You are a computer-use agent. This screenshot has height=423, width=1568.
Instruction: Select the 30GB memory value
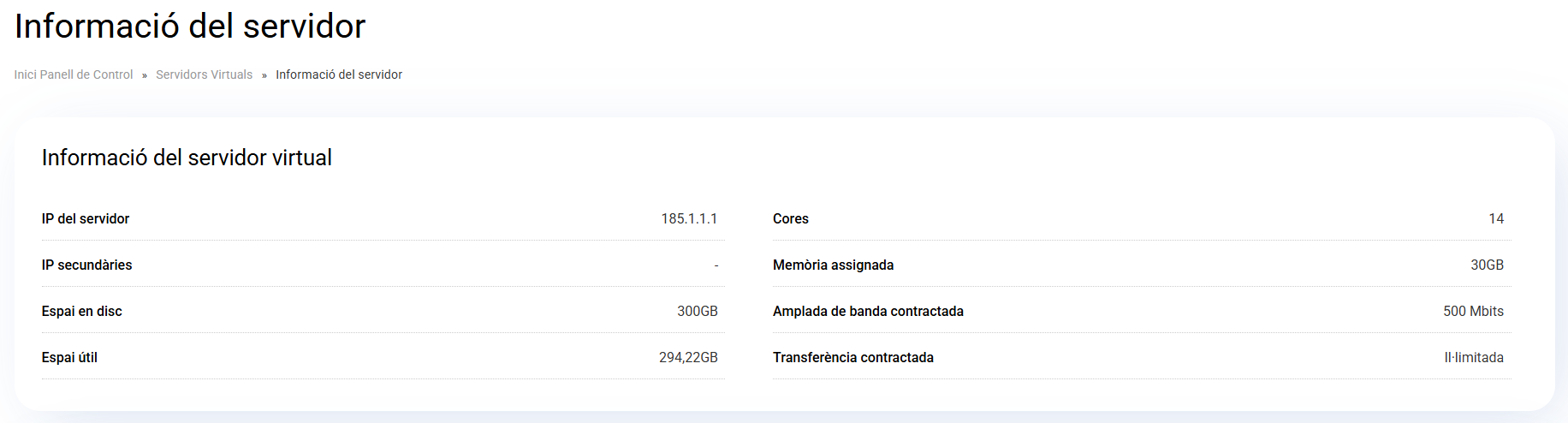[1487, 265]
